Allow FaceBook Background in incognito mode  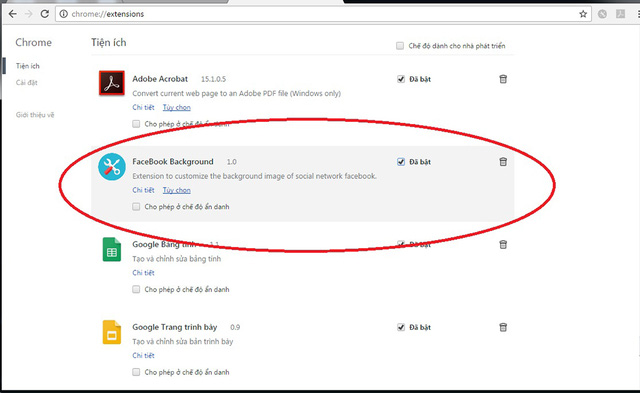[x=136, y=206]
